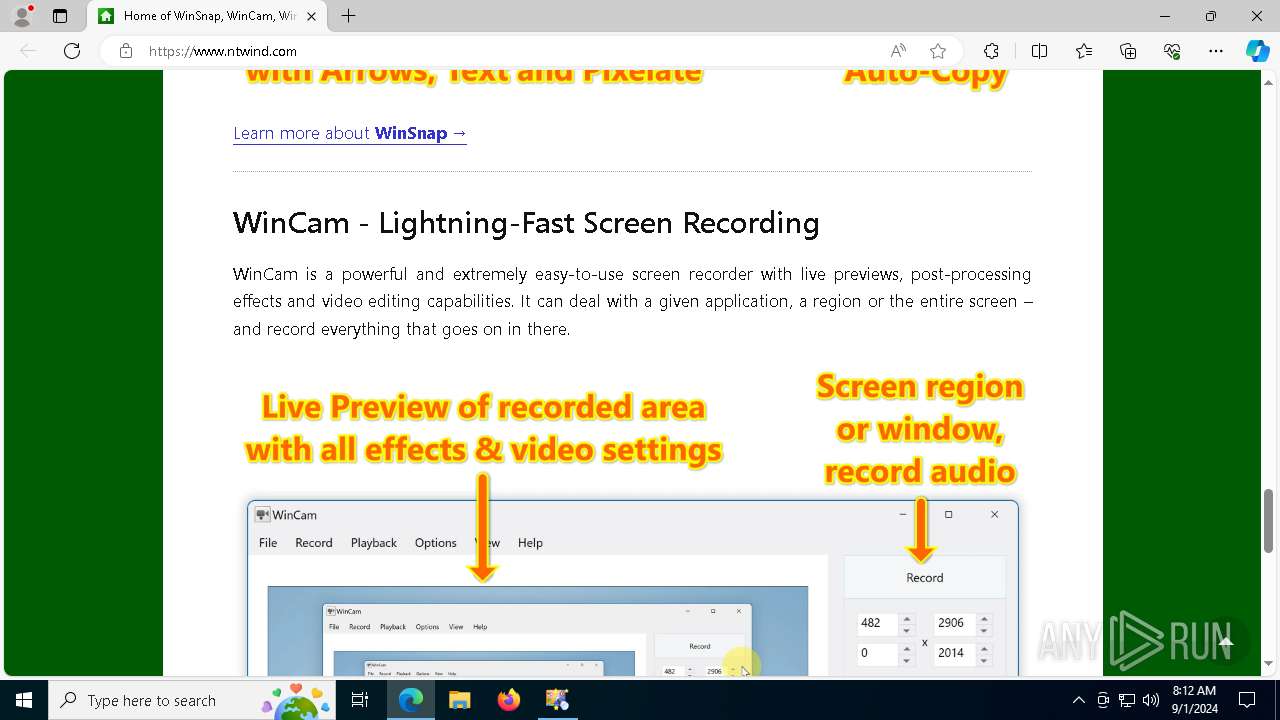
Task: Open network status tray icon
Action: click(1127, 700)
